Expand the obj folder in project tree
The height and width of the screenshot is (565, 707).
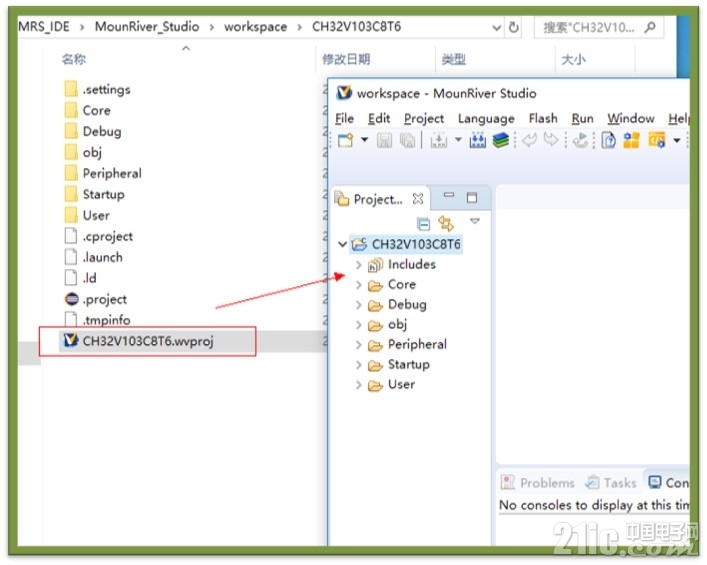coord(358,325)
